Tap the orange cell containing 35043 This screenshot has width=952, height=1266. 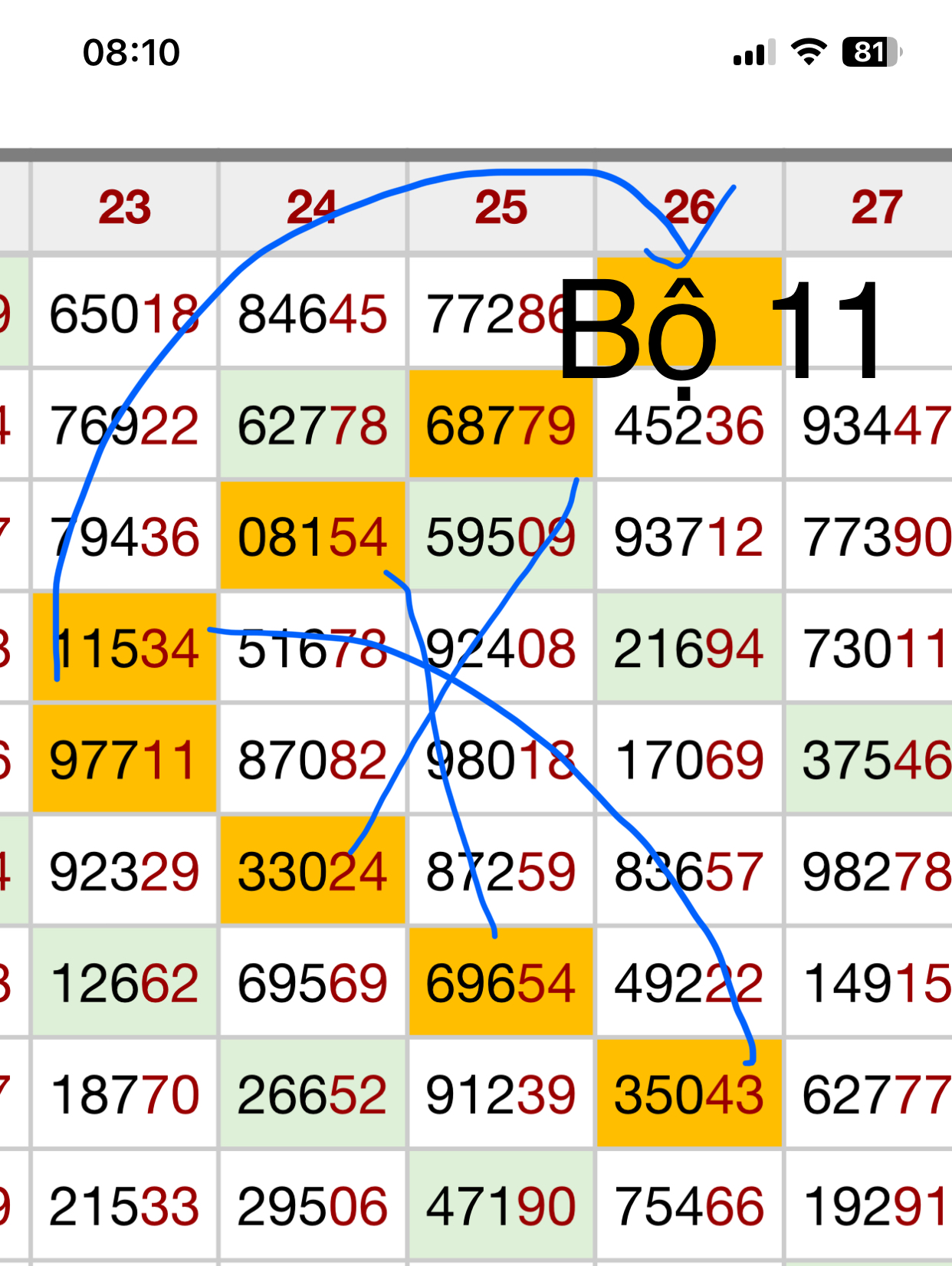pyautogui.click(x=688, y=1094)
